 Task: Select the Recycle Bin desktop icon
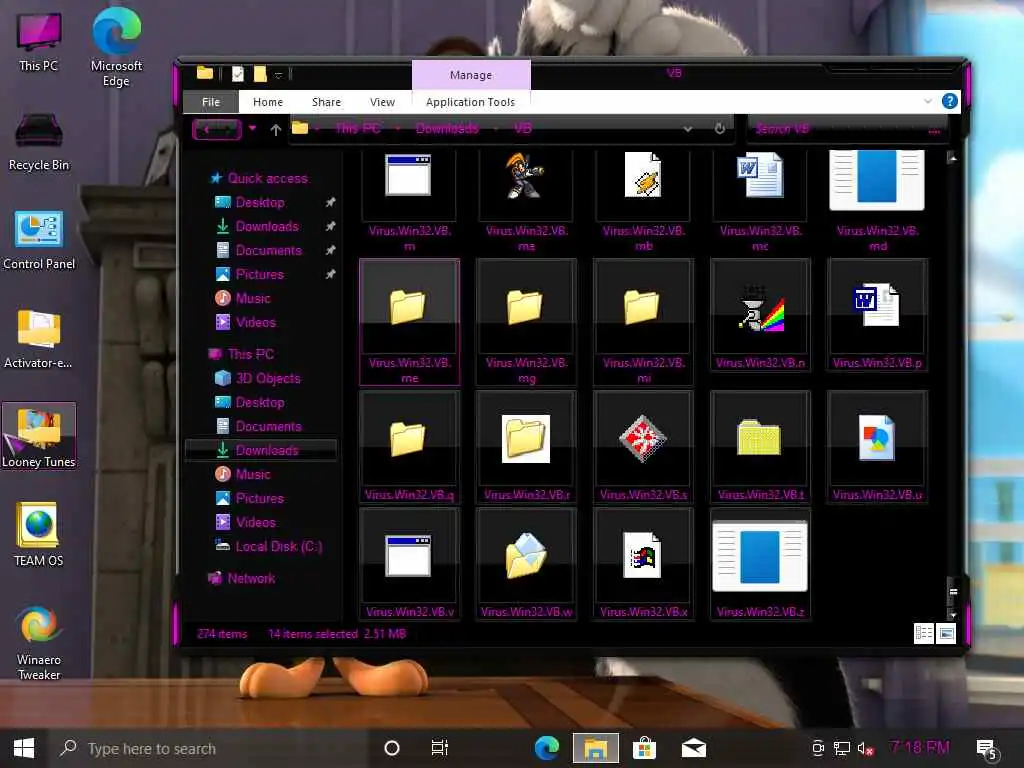point(39,142)
